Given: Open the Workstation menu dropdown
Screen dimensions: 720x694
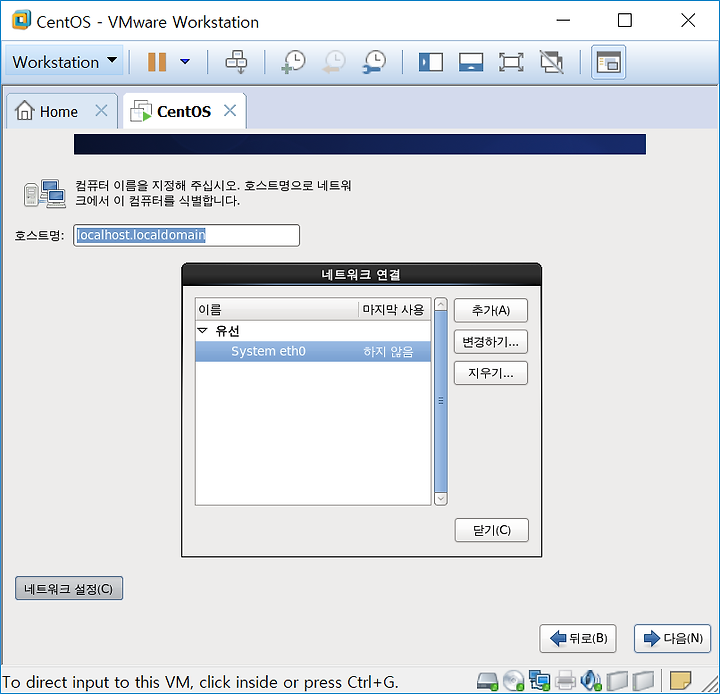Looking at the screenshot, I should pos(64,62).
